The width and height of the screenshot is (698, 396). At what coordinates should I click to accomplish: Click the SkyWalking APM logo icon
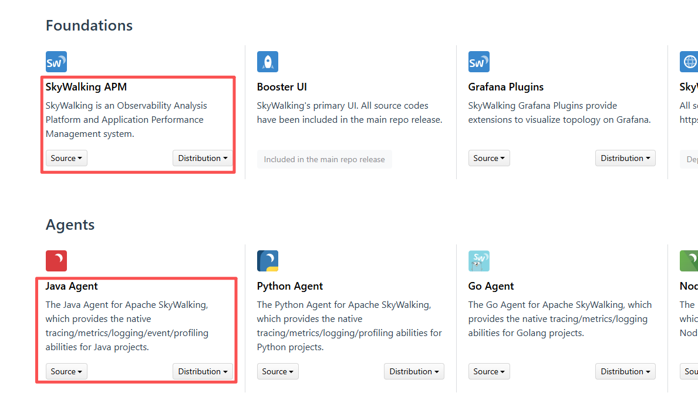(56, 61)
